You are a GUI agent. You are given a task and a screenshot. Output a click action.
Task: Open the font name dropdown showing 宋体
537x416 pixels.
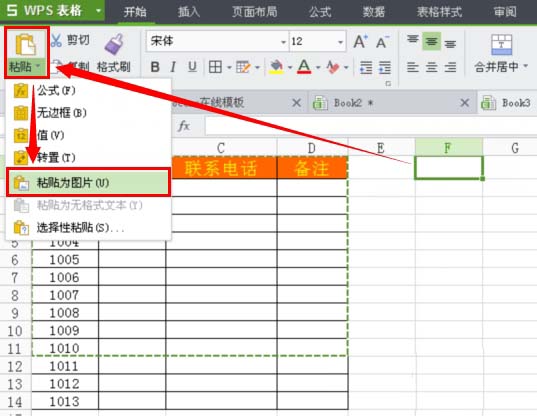(x=217, y=42)
